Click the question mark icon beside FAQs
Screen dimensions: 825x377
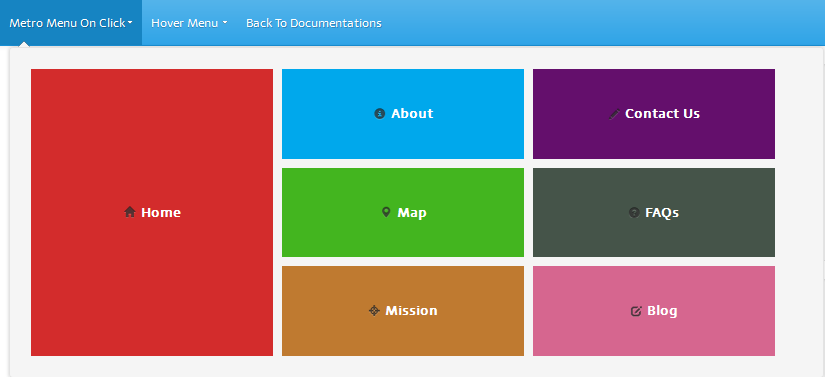(x=634, y=212)
